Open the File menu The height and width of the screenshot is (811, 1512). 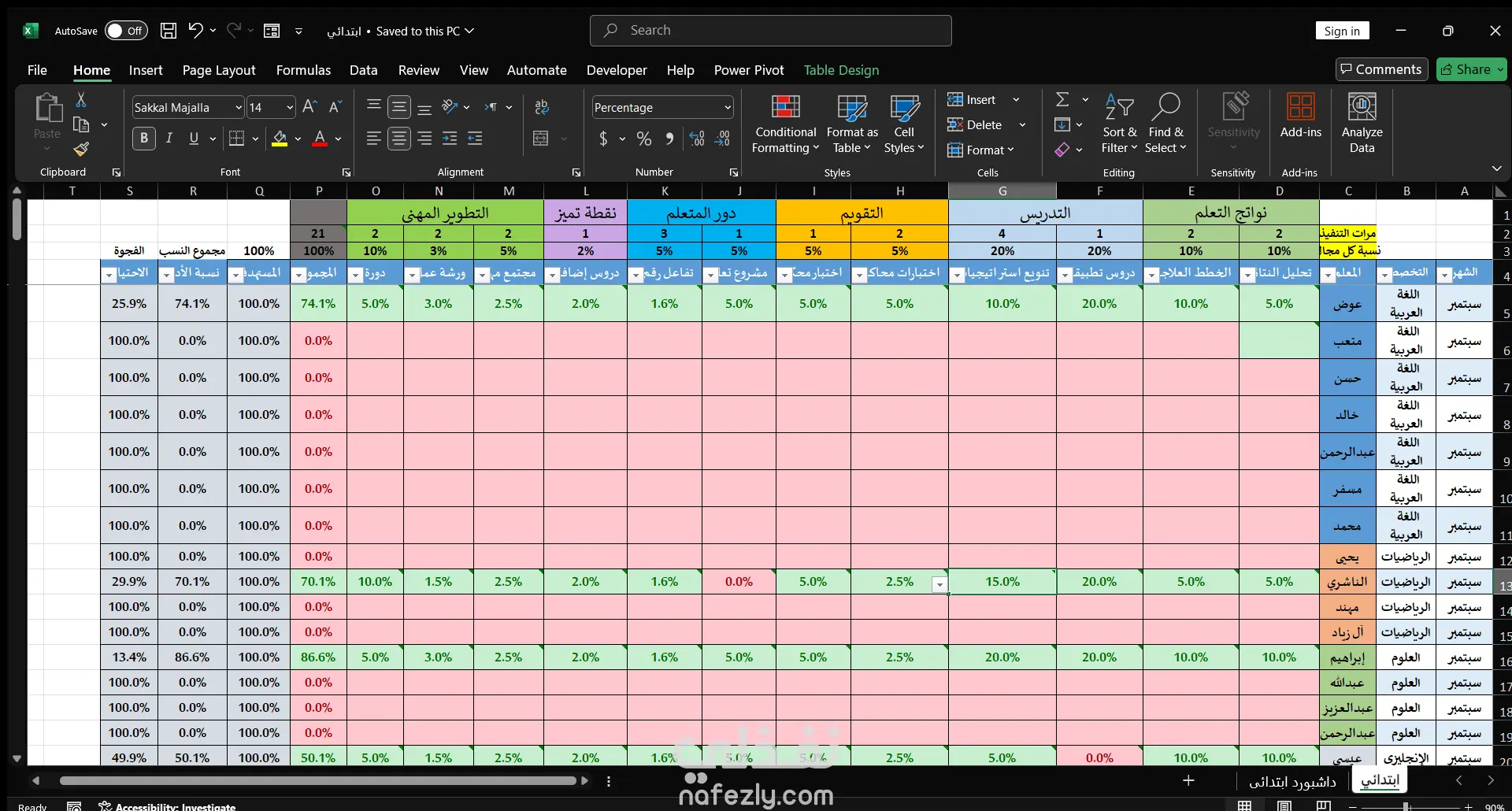[37, 70]
